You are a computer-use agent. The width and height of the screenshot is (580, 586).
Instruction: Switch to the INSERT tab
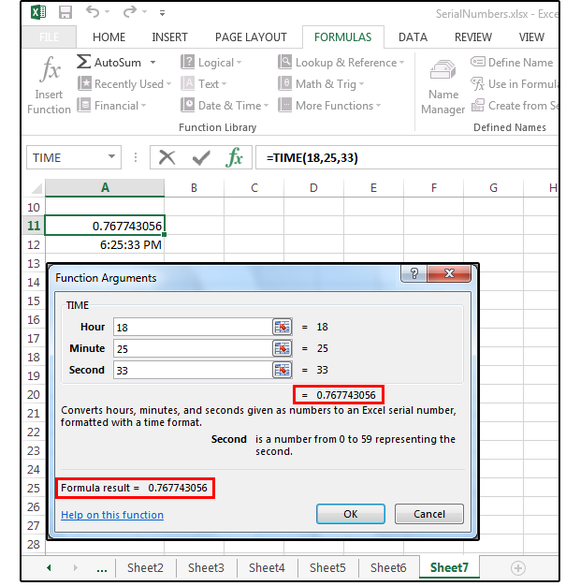170,37
